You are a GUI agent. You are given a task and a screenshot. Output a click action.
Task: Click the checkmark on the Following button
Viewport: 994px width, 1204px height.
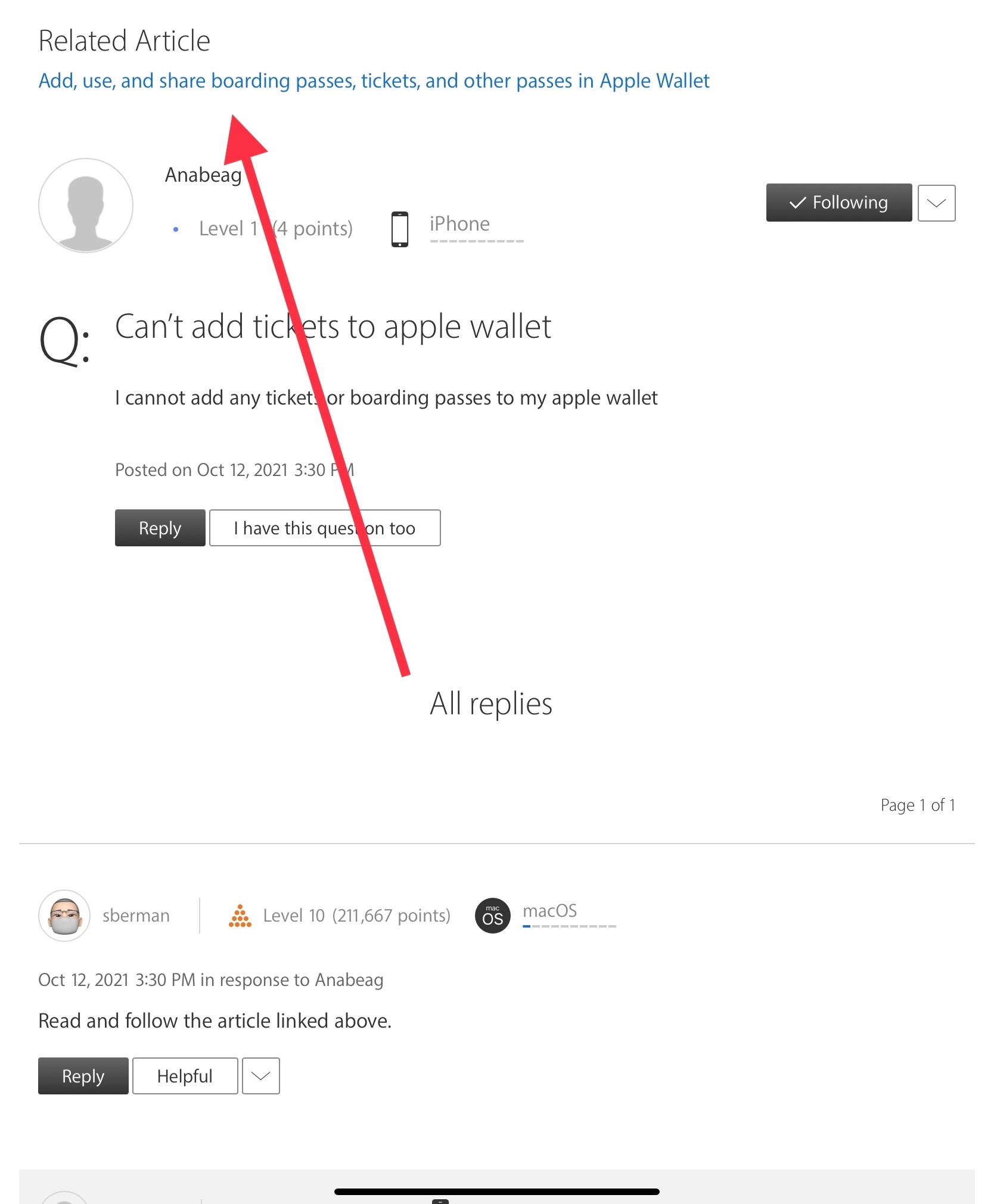coord(797,203)
